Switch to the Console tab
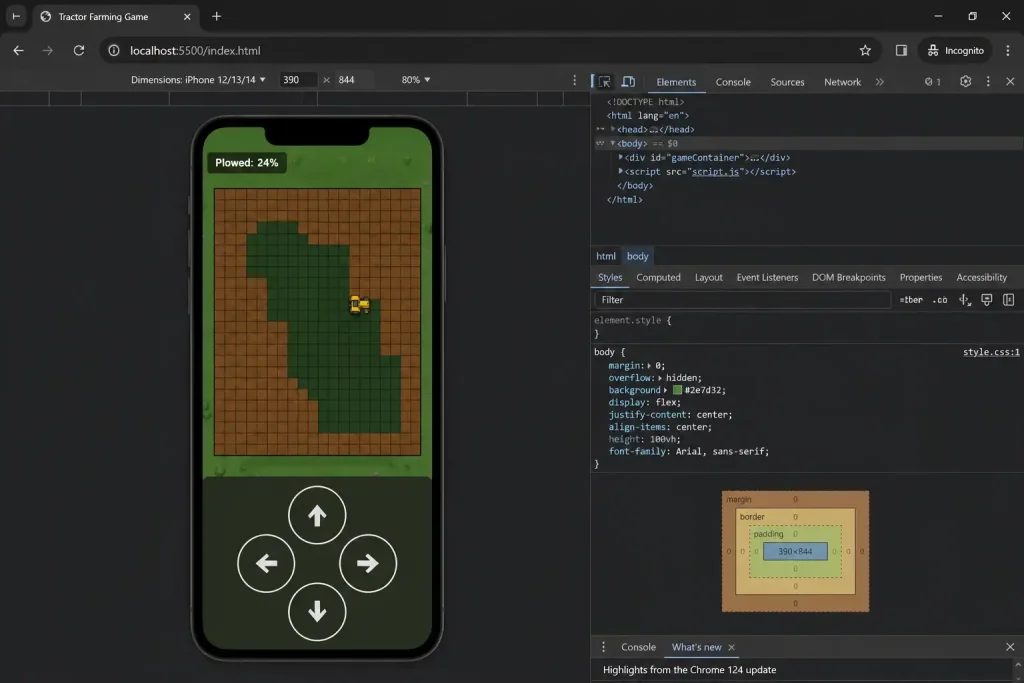 [733, 82]
